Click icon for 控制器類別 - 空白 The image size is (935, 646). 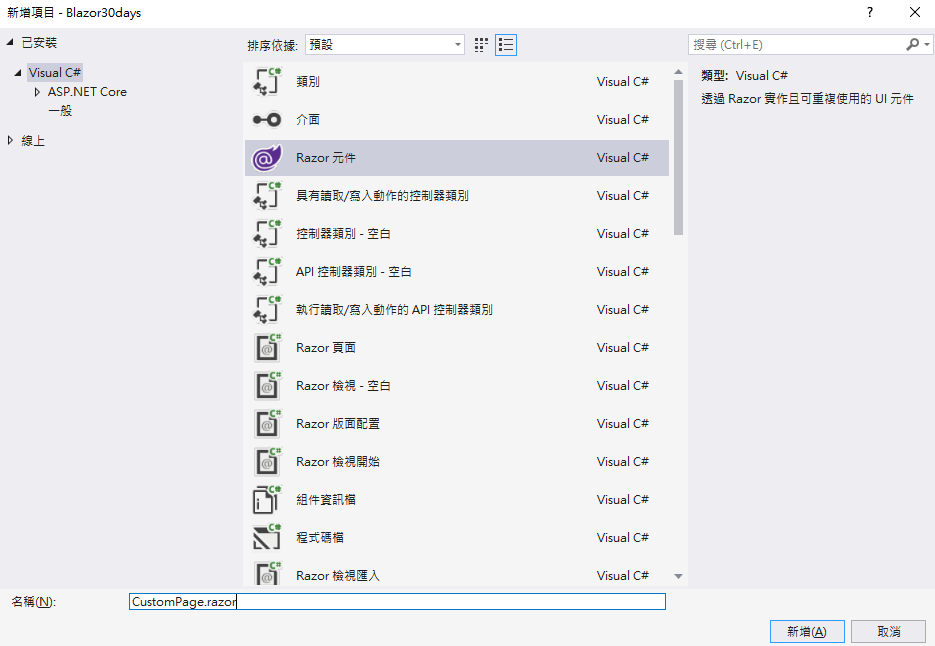point(267,234)
